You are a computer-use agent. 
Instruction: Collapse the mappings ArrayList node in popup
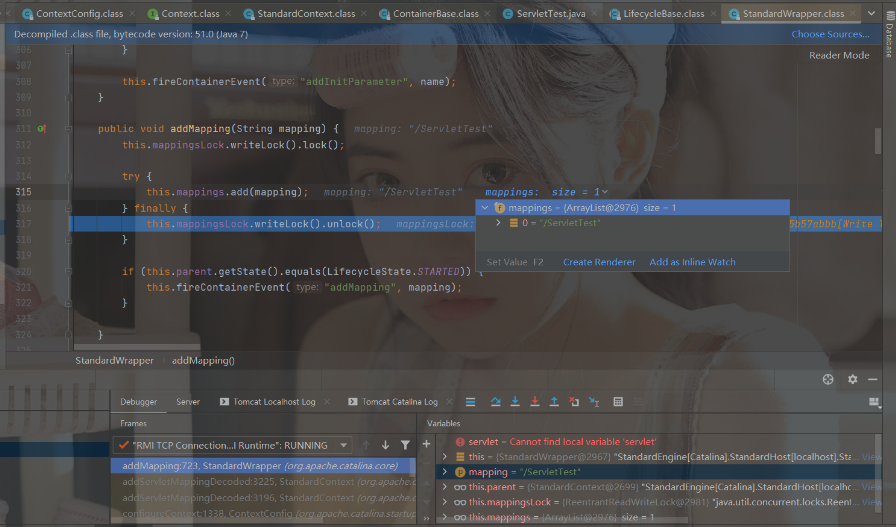pos(485,208)
